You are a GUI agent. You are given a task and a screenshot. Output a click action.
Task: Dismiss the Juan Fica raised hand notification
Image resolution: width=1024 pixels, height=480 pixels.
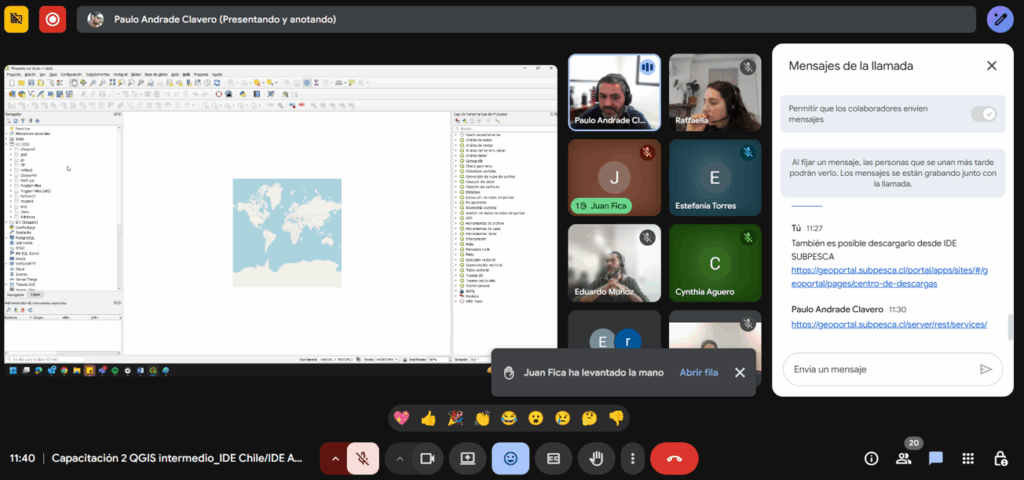pyautogui.click(x=739, y=372)
